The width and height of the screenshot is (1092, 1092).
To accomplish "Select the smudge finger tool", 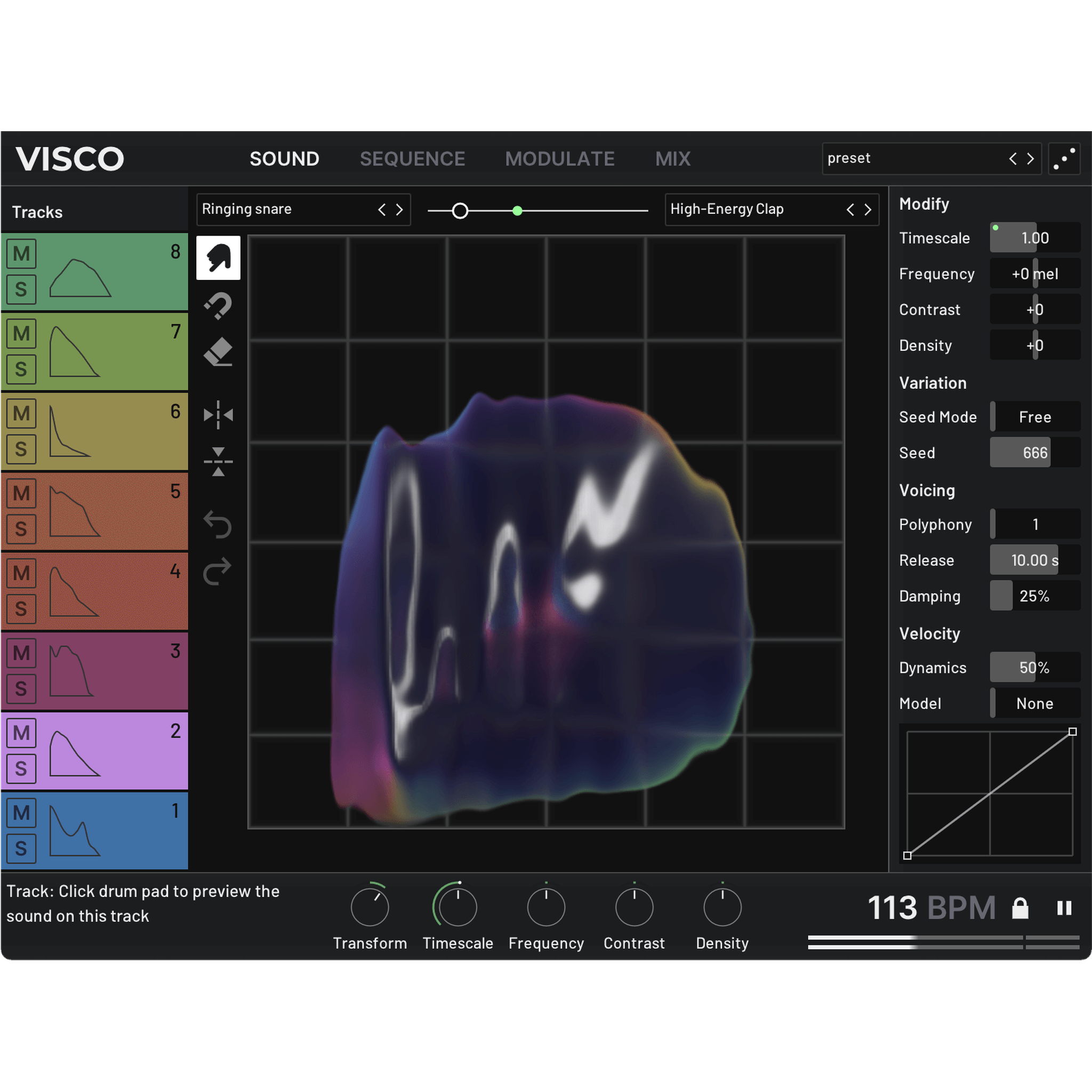I will [x=218, y=258].
